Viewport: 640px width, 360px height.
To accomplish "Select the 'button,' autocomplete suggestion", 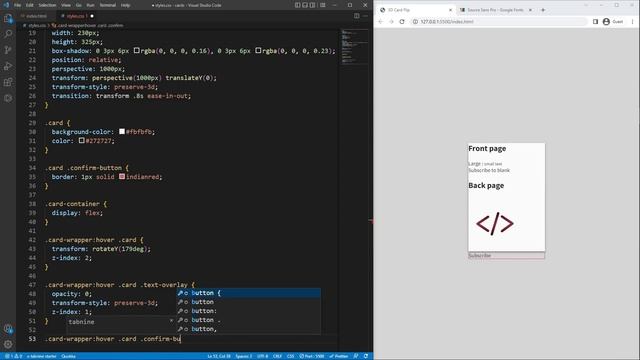I will point(249,329).
